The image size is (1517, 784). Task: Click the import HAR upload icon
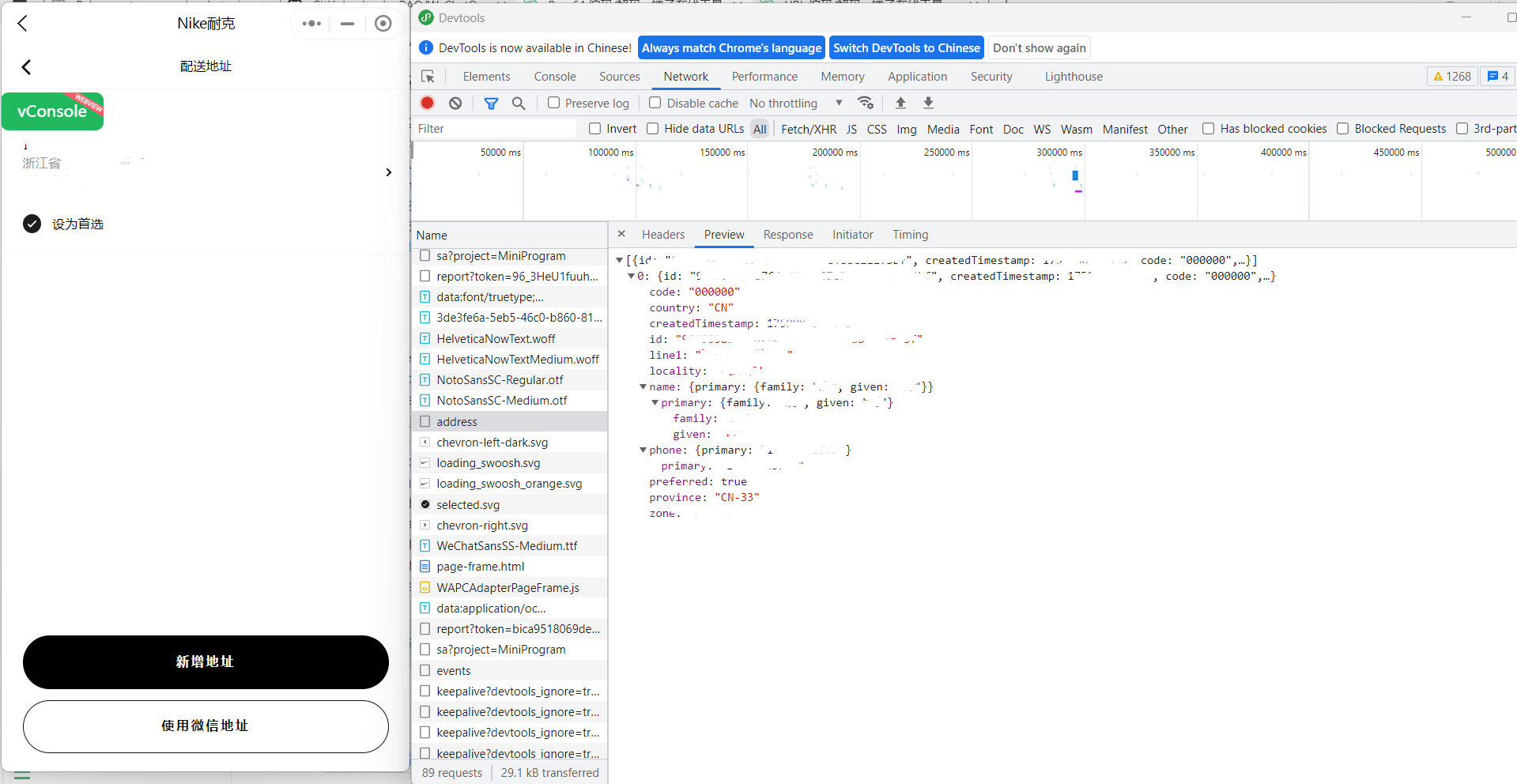(900, 103)
